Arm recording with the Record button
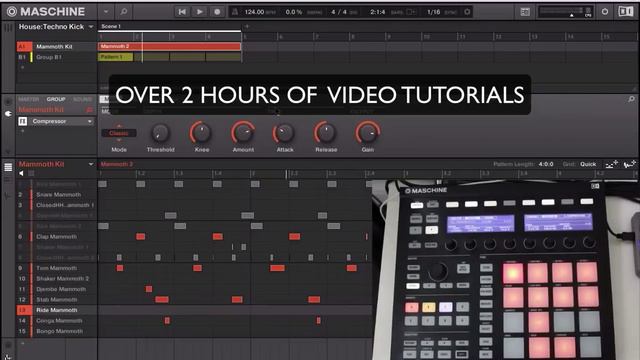 pos(217,12)
